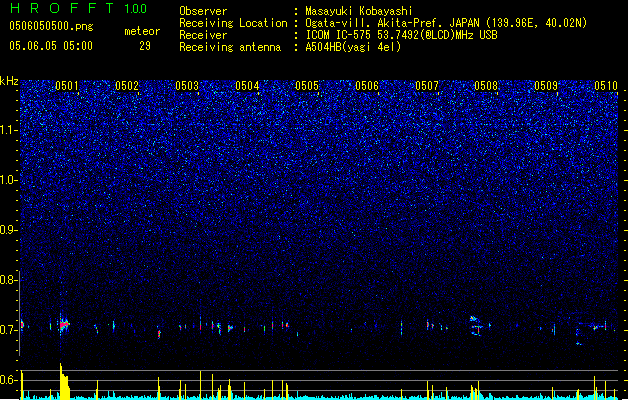Click the 0505 time marker
Image resolution: width=629 pixels, height=400 pixels.
tap(307, 86)
